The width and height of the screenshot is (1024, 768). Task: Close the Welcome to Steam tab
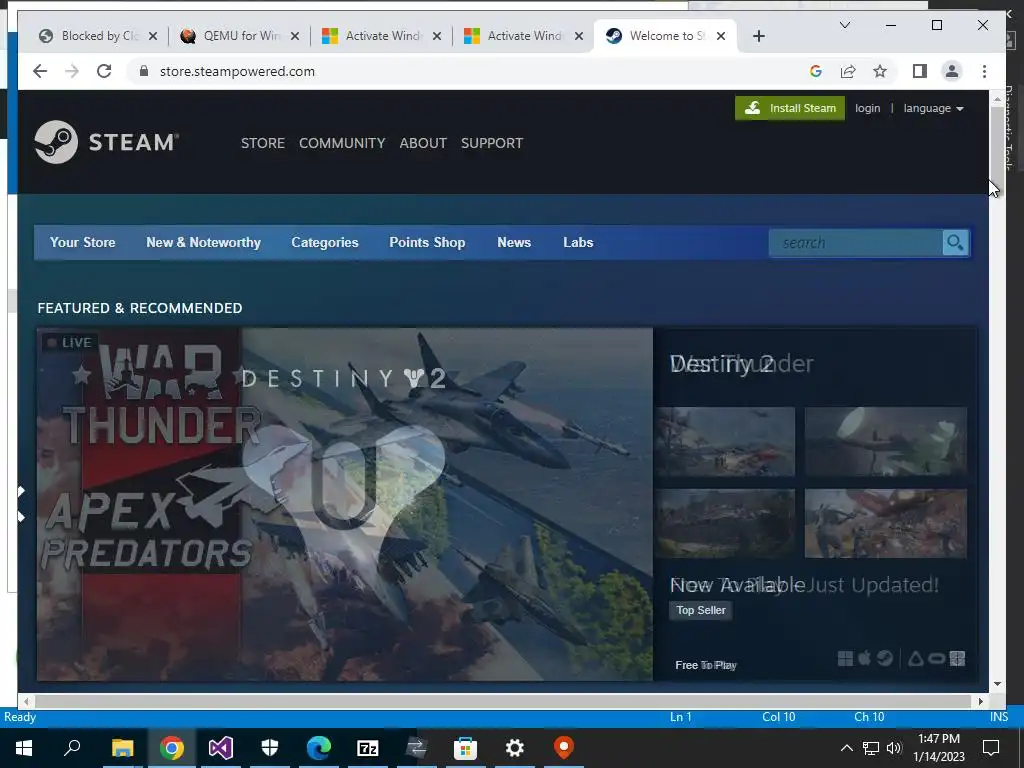click(x=721, y=36)
